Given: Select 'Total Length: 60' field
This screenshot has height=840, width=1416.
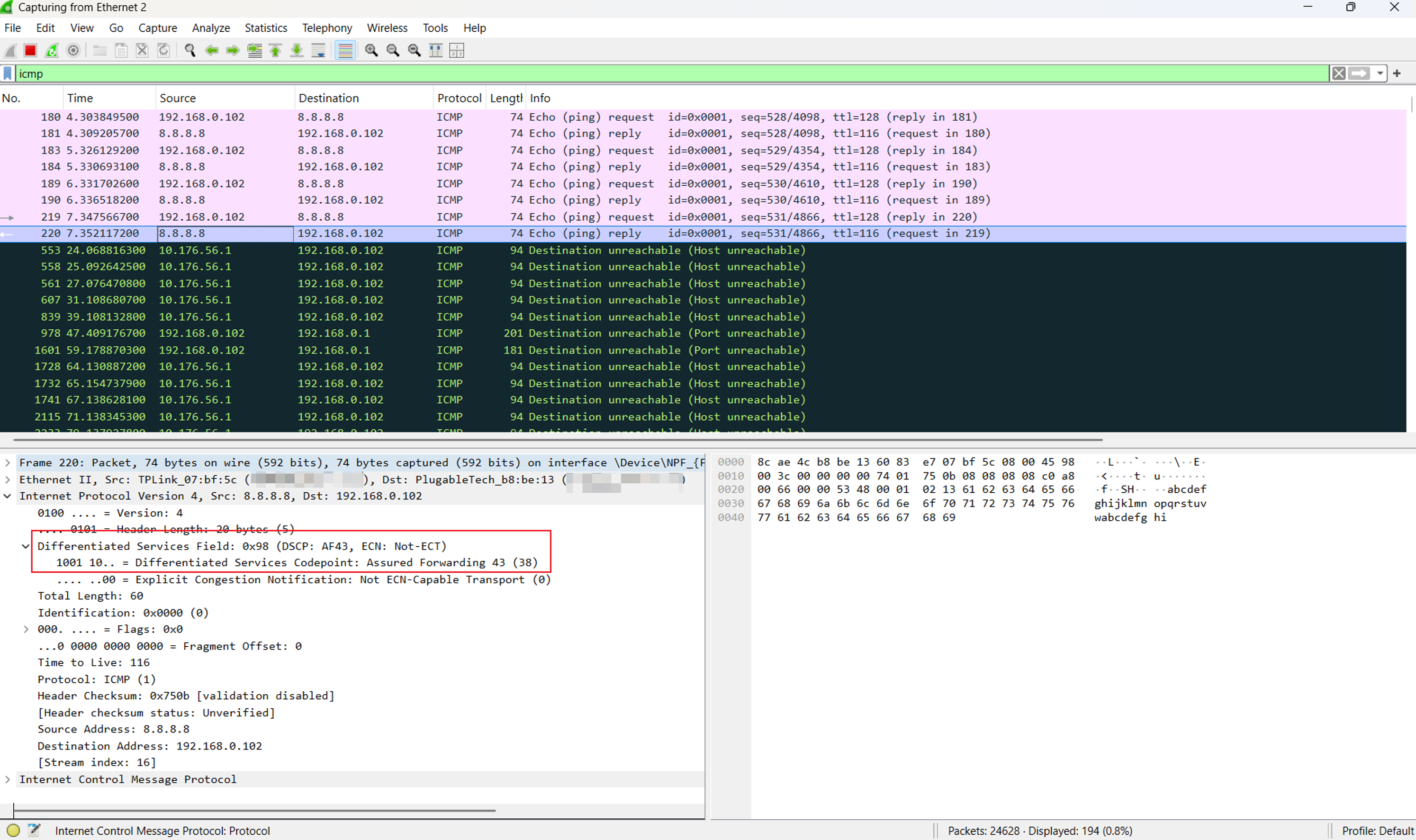Looking at the screenshot, I should click(90, 596).
